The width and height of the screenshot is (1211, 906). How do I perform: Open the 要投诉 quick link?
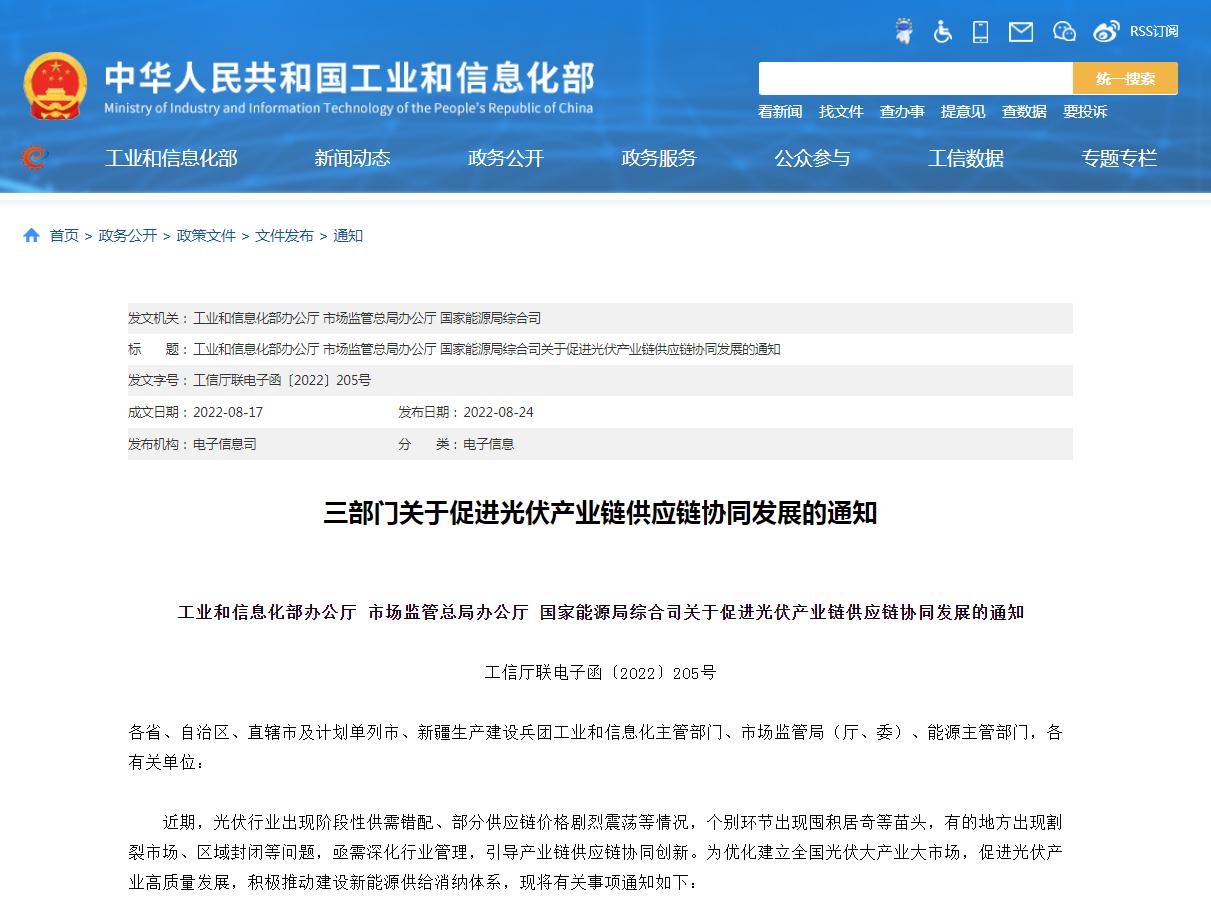tap(1085, 112)
